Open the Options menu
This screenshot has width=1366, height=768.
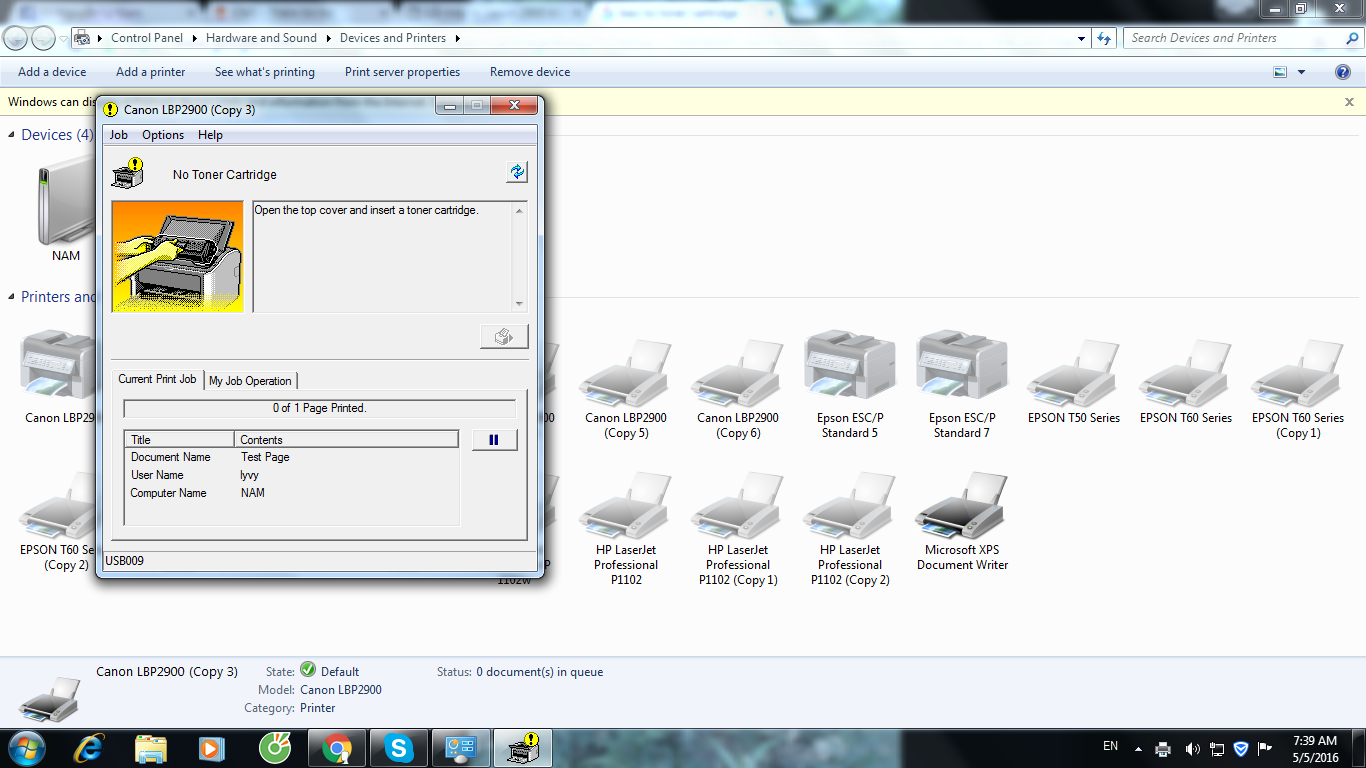163,135
